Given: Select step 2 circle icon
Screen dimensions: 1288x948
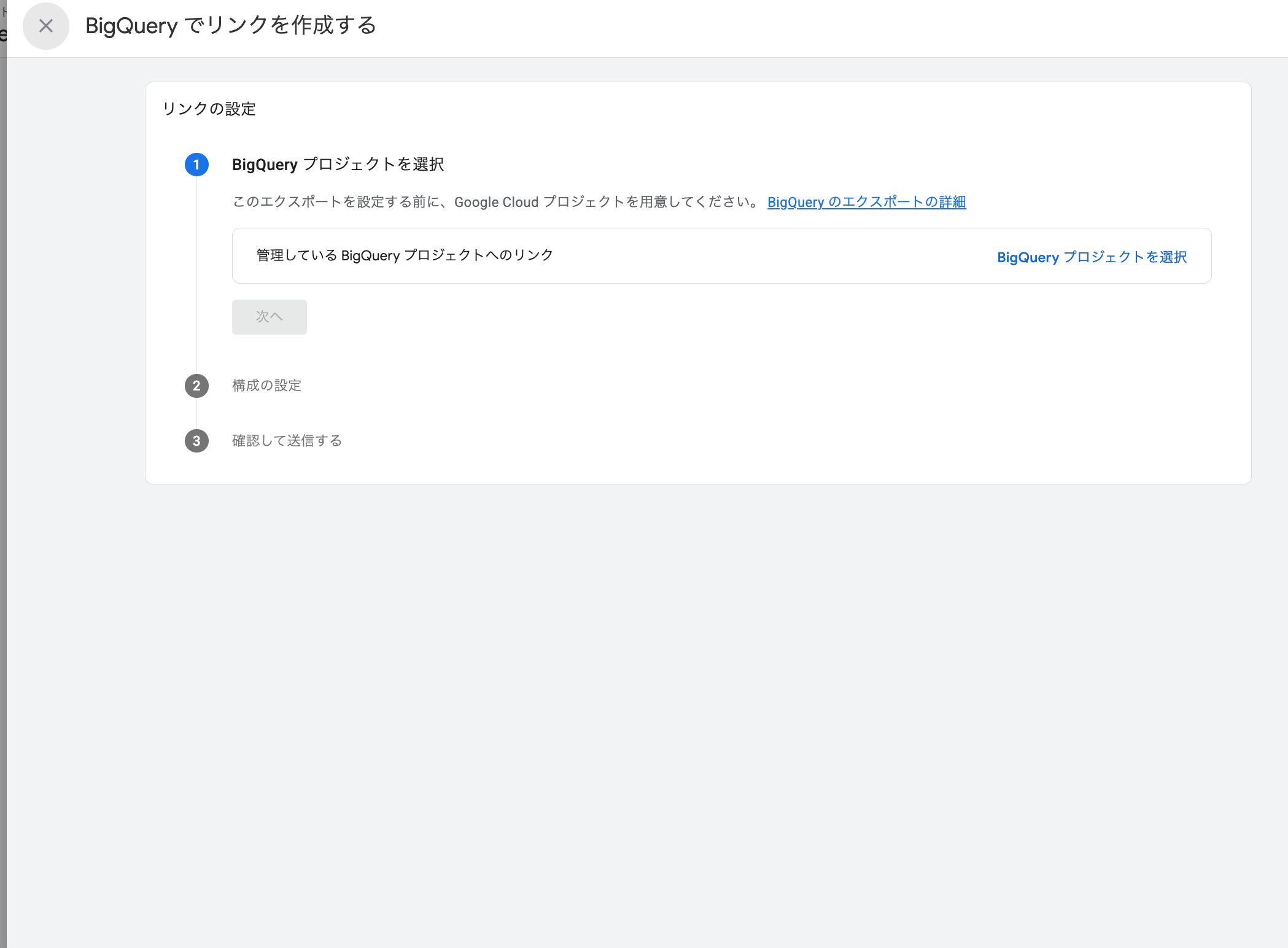Looking at the screenshot, I should click(x=196, y=386).
